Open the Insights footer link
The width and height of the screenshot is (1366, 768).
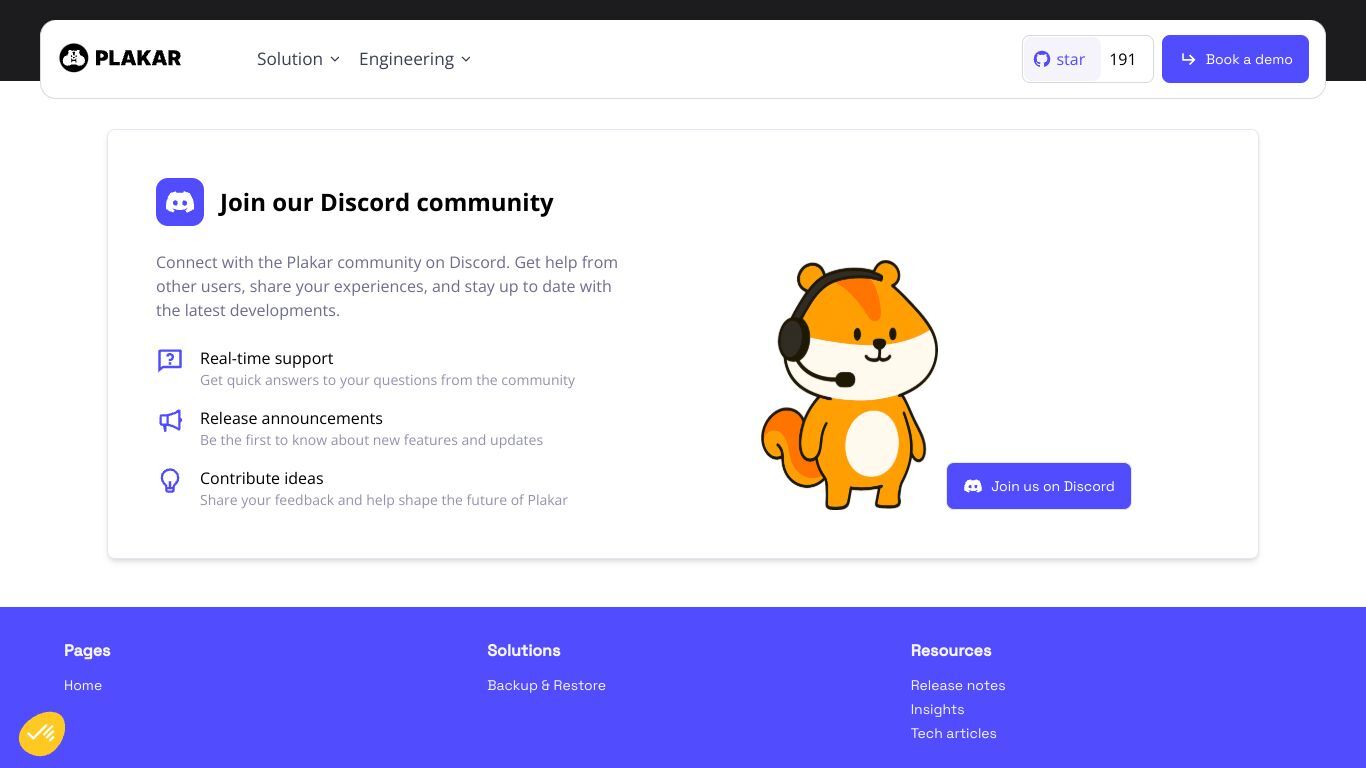(x=937, y=709)
